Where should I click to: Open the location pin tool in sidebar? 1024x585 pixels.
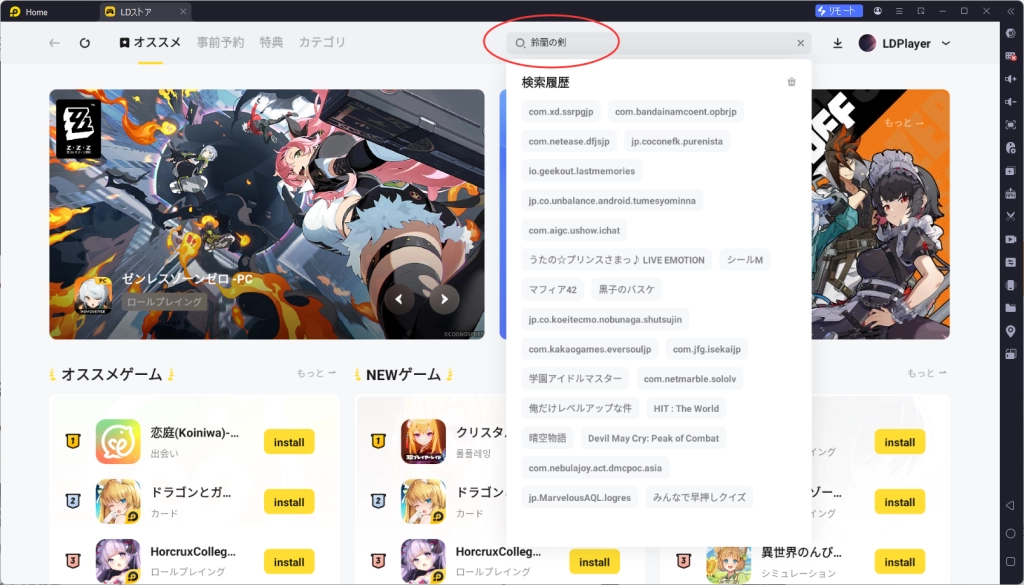point(1010,331)
